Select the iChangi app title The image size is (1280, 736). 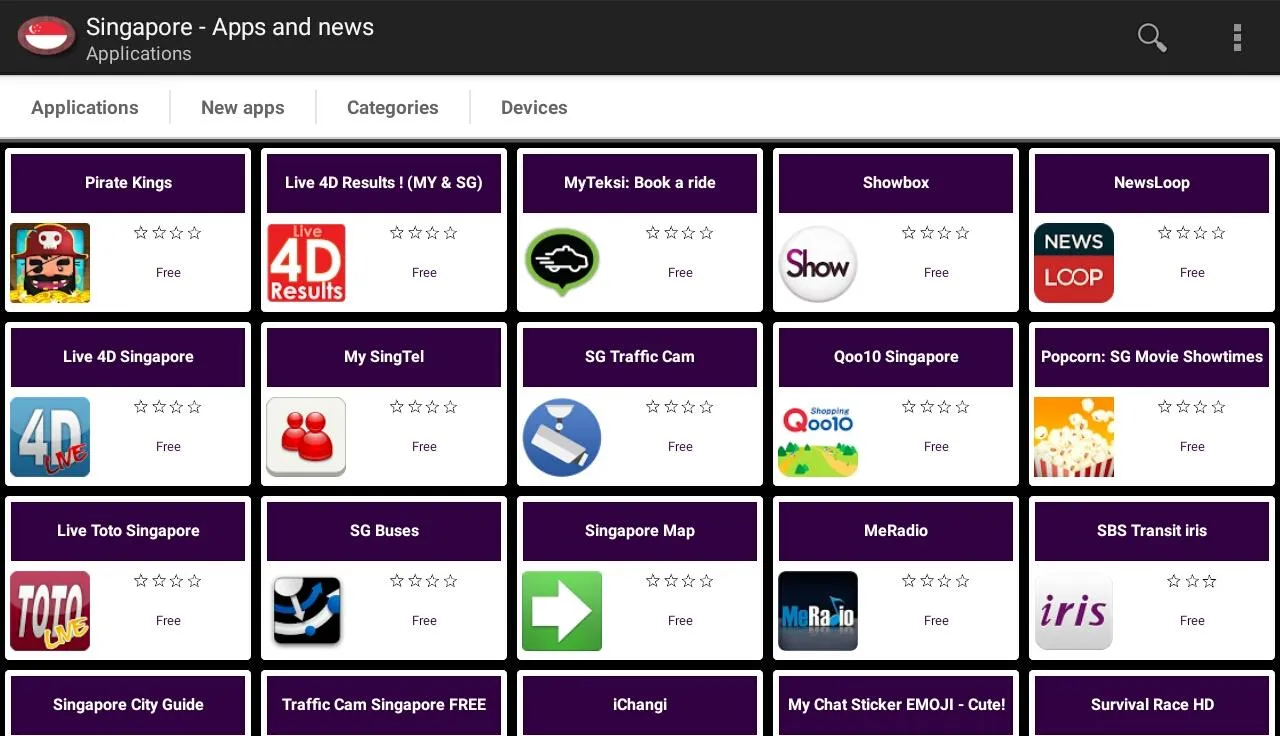640,704
